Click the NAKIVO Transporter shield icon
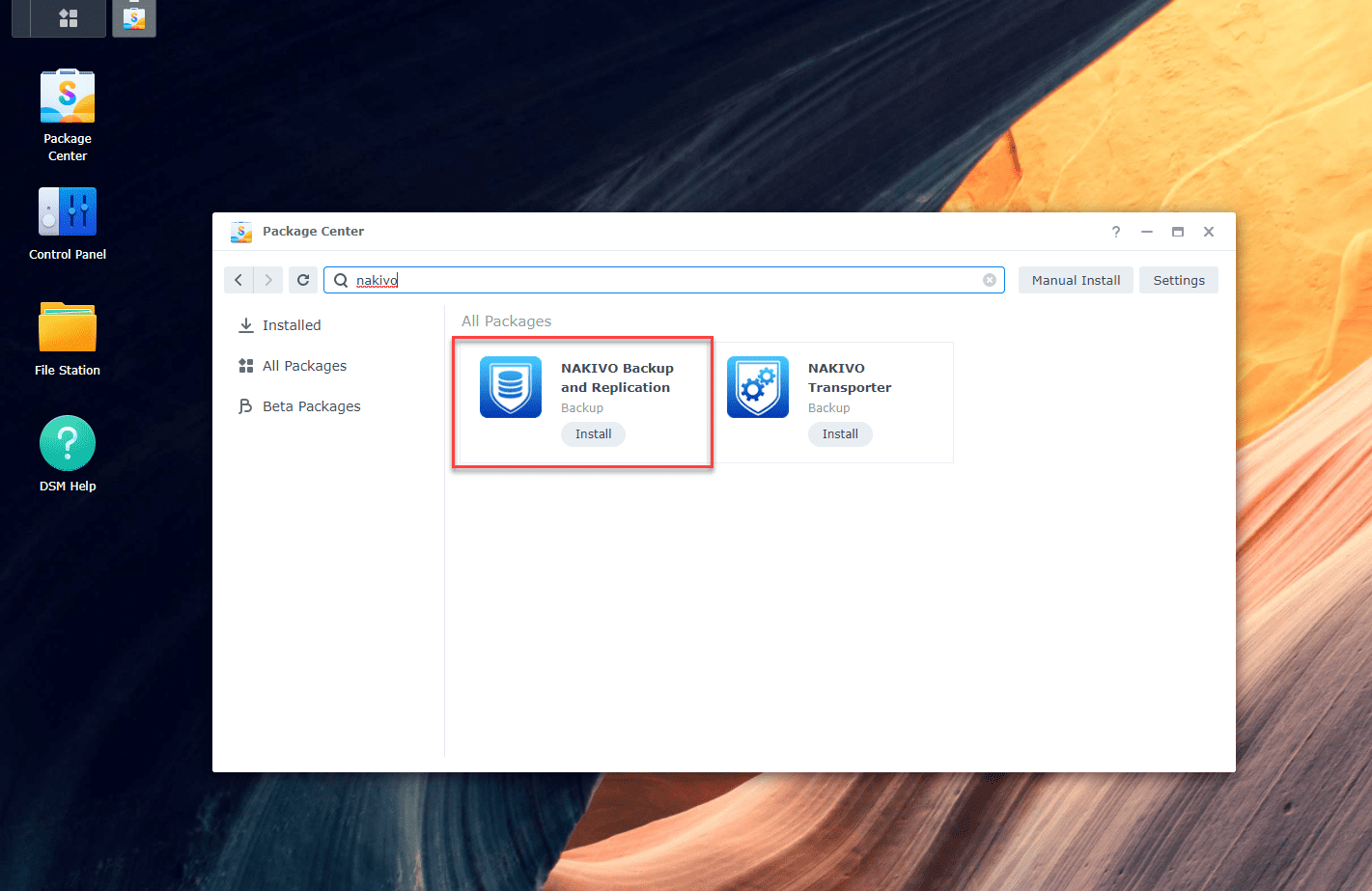Viewport: 1372px width, 891px height. (x=758, y=386)
